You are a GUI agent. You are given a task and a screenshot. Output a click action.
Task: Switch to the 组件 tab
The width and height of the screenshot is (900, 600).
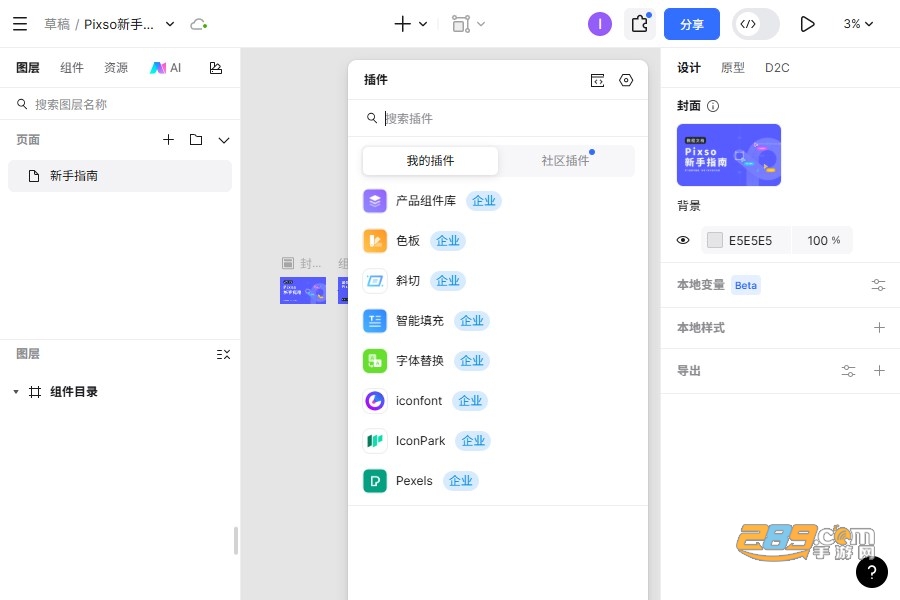pos(72,68)
